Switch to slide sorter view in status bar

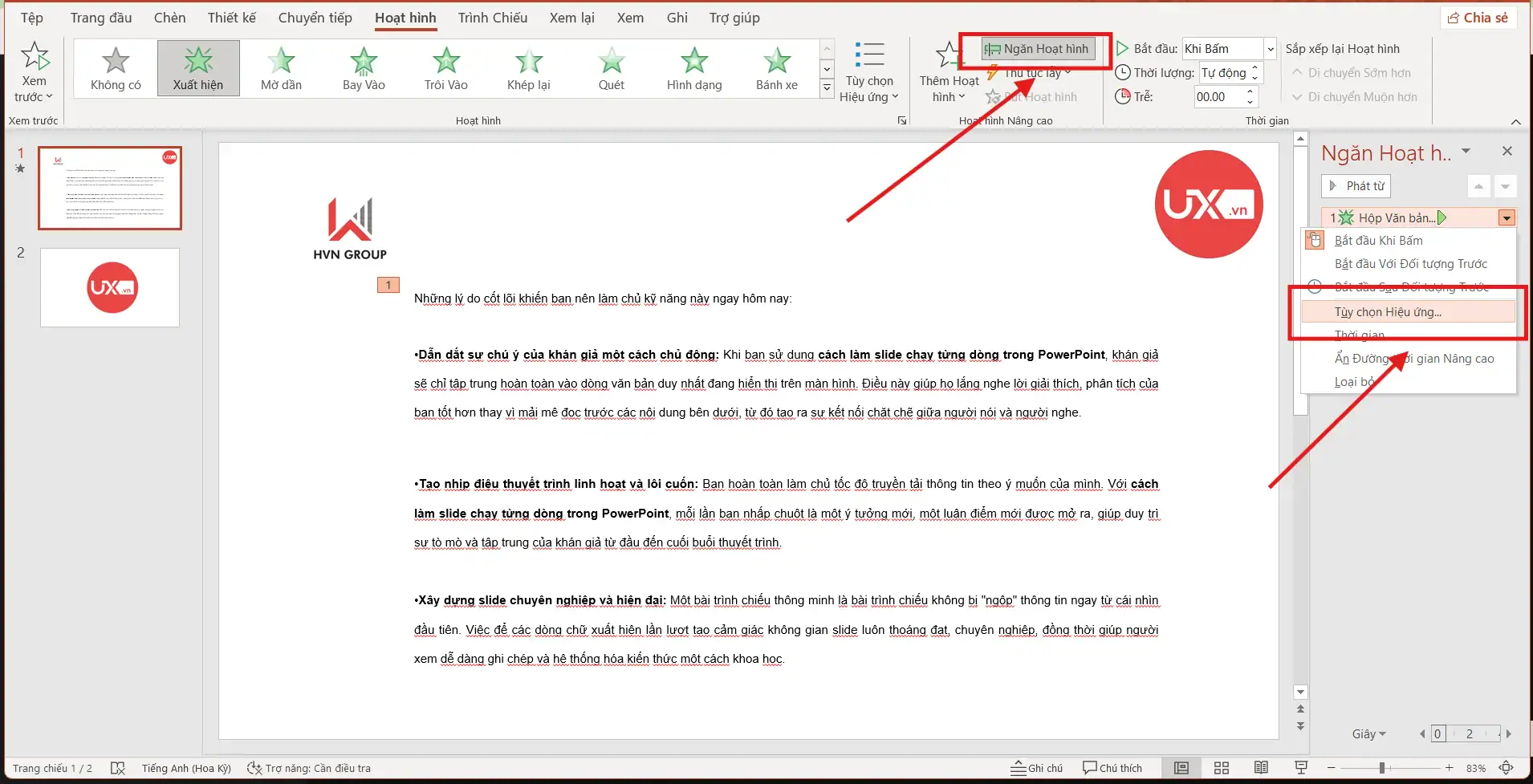coord(1222,768)
